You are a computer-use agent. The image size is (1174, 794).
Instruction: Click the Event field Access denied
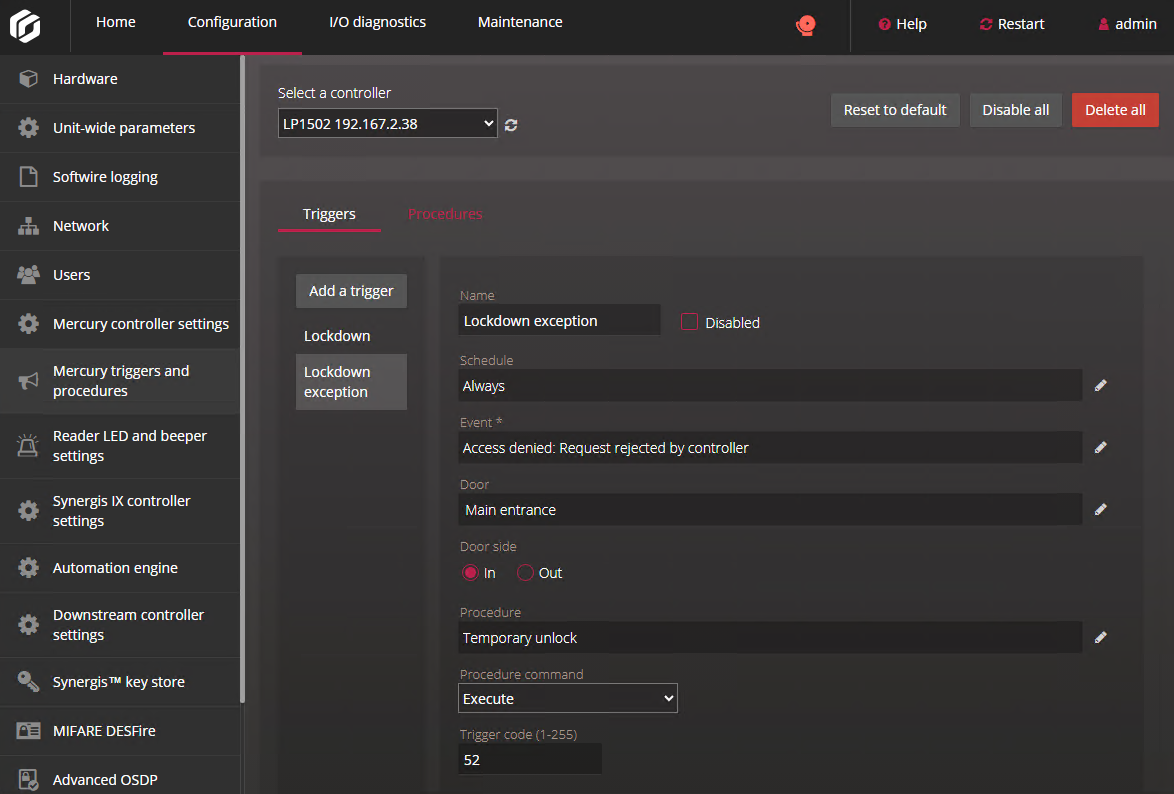770,448
